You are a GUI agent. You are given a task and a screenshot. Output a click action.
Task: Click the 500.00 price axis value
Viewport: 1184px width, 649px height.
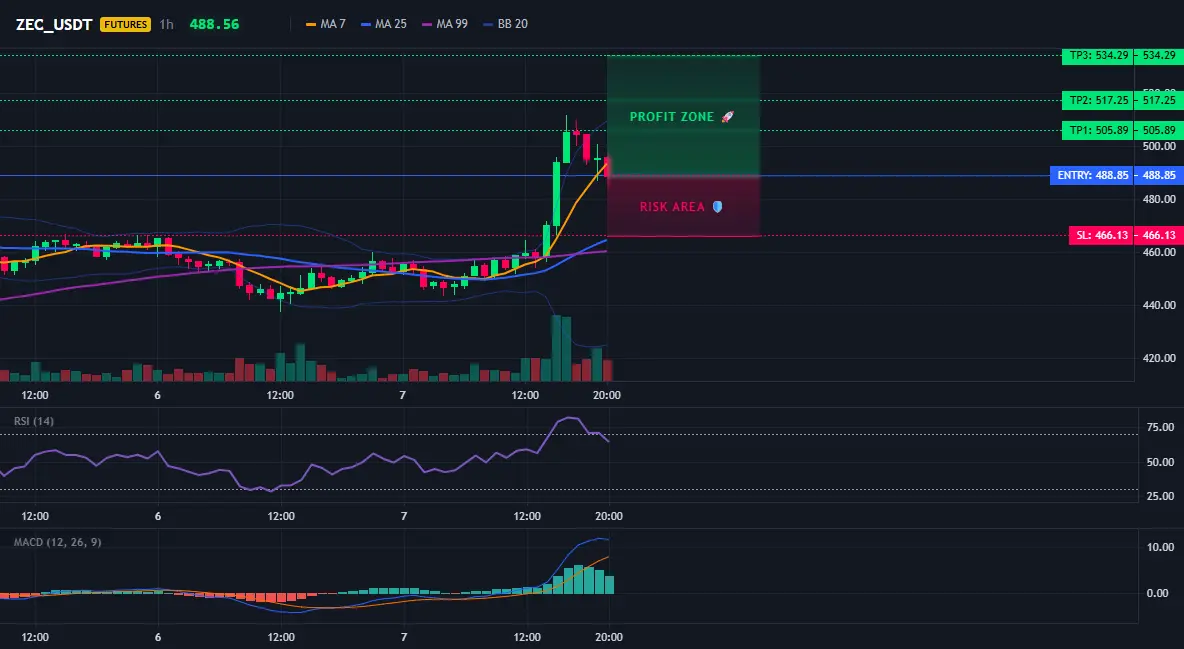pos(1159,147)
